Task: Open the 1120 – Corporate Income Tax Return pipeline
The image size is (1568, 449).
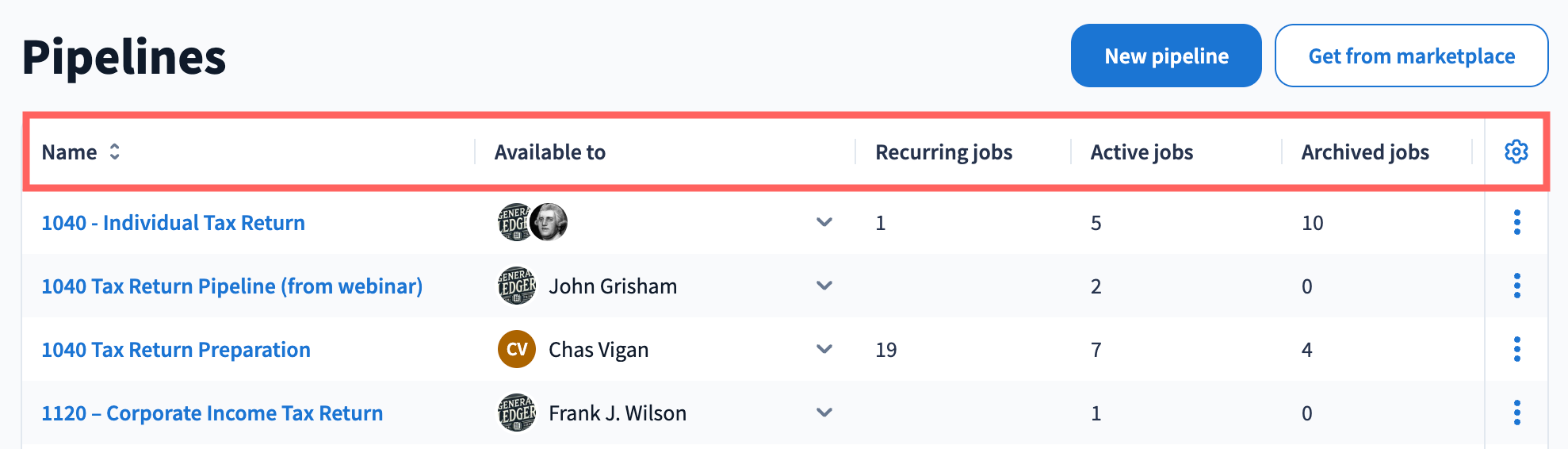Action: pos(212,413)
